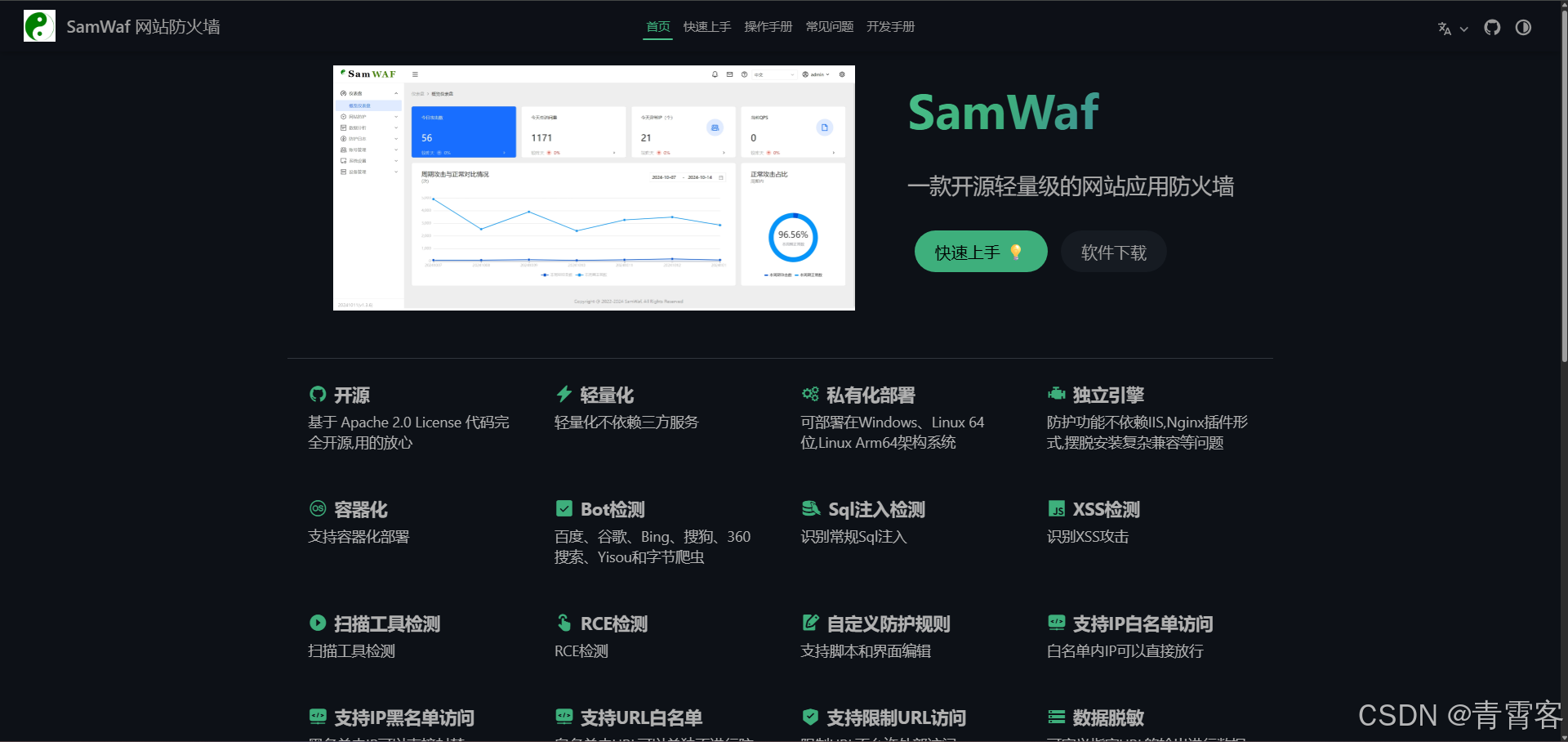Click the IIS,Nginx plugin description text

click(1147, 432)
